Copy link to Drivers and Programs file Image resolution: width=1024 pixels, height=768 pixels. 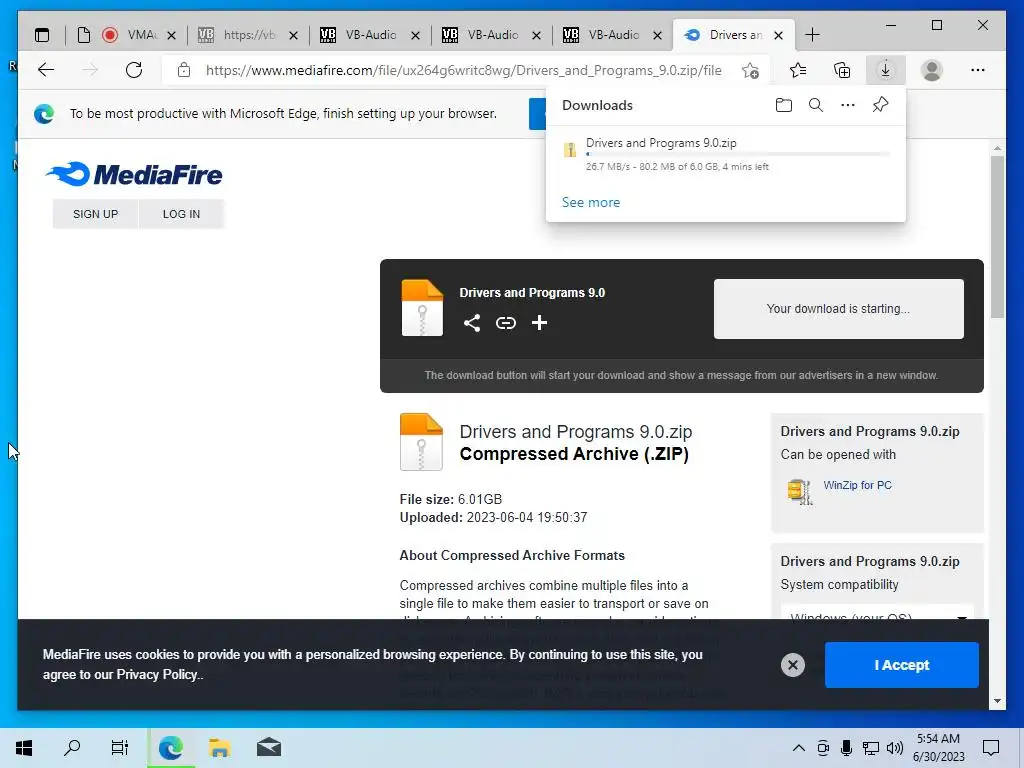[505, 323]
